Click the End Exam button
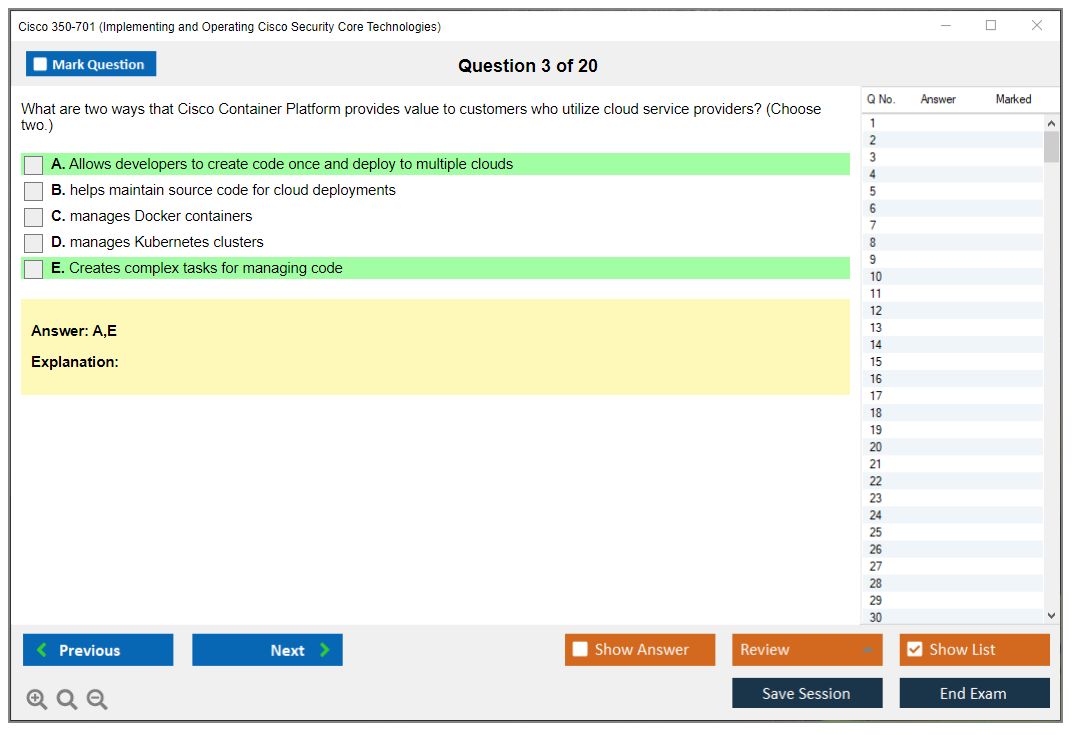1075x735 pixels. 974,693
